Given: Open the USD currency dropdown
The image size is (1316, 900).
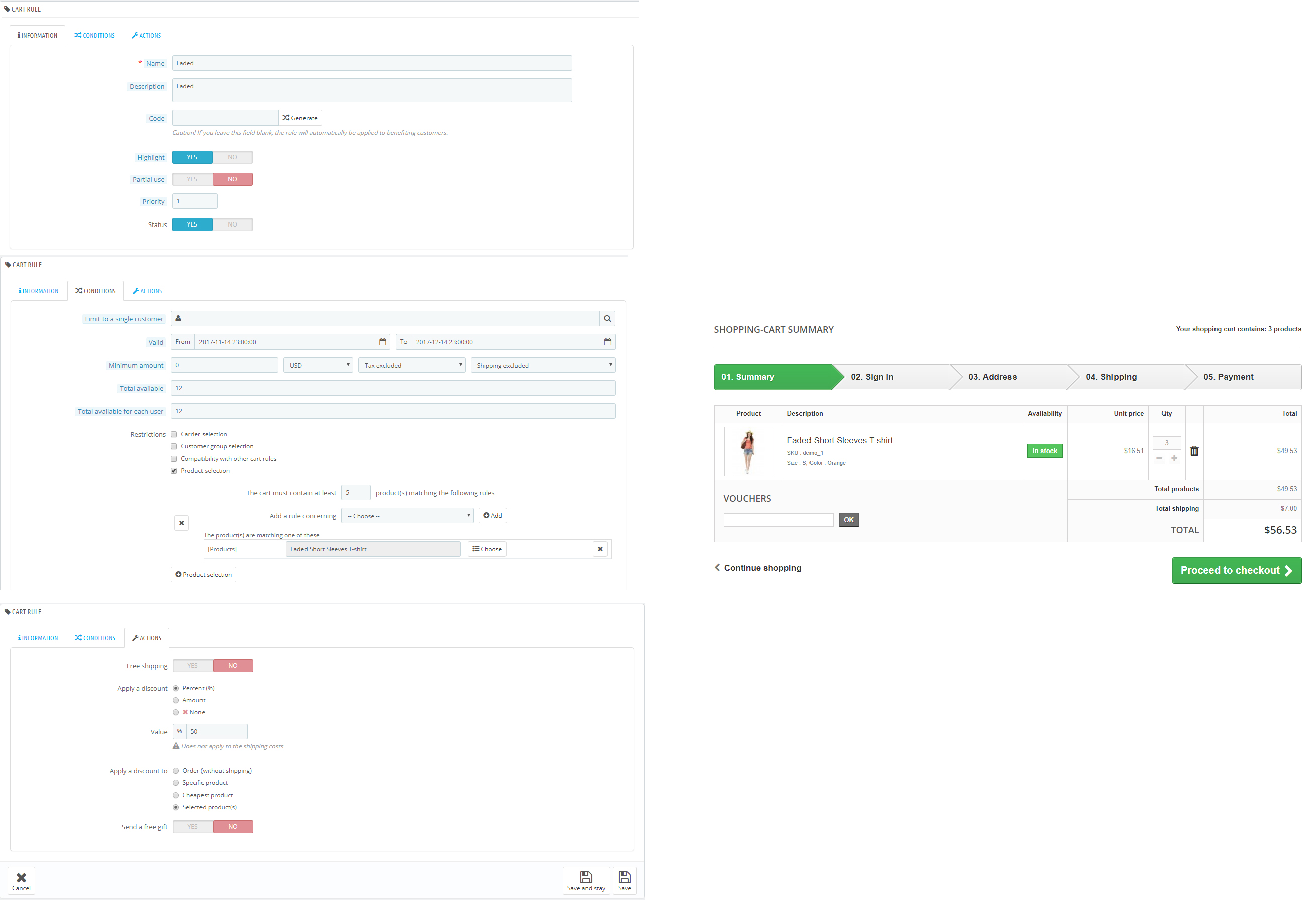Looking at the screenshot, I should [318, 365].
